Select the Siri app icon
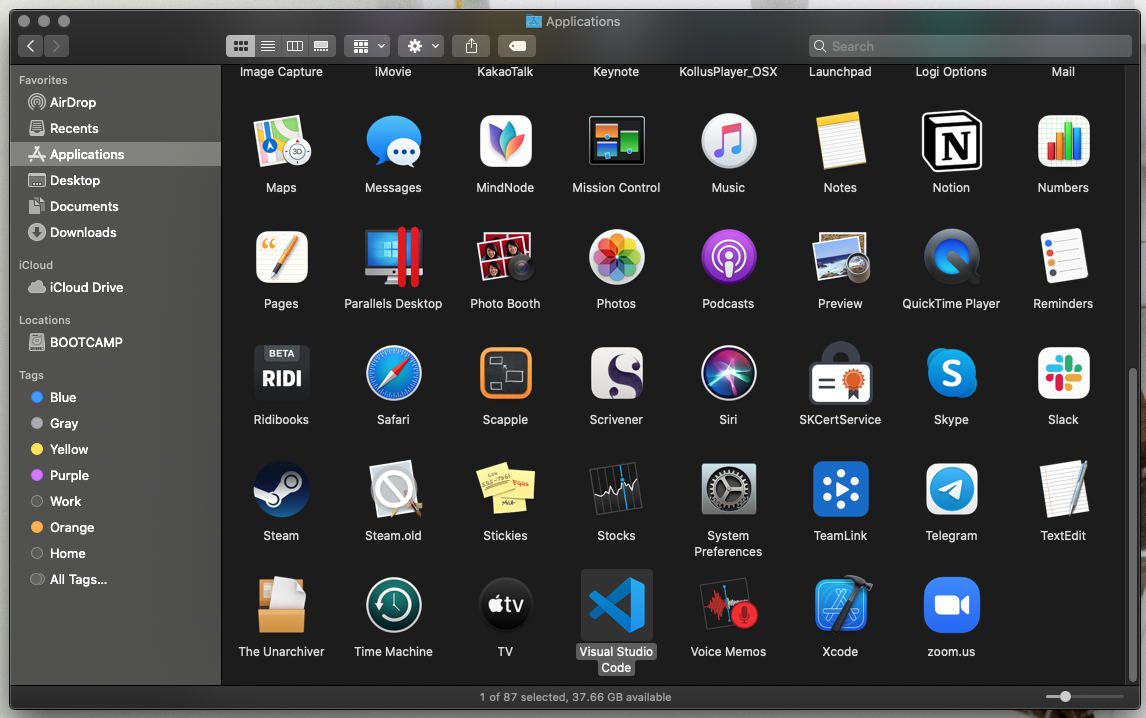1146x718 pixels. [728, 374]
